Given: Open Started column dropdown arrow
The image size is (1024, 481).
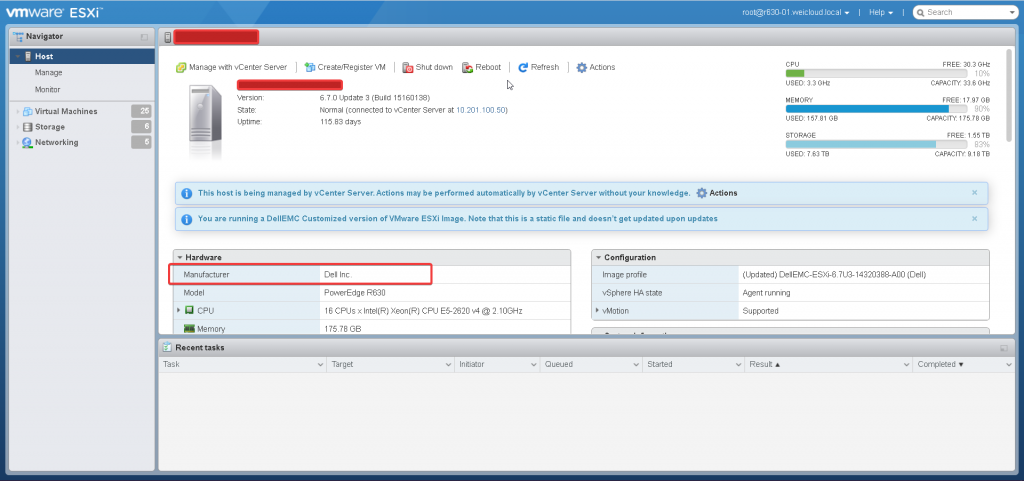Looking at the screenshot, I should click(738, 364).
